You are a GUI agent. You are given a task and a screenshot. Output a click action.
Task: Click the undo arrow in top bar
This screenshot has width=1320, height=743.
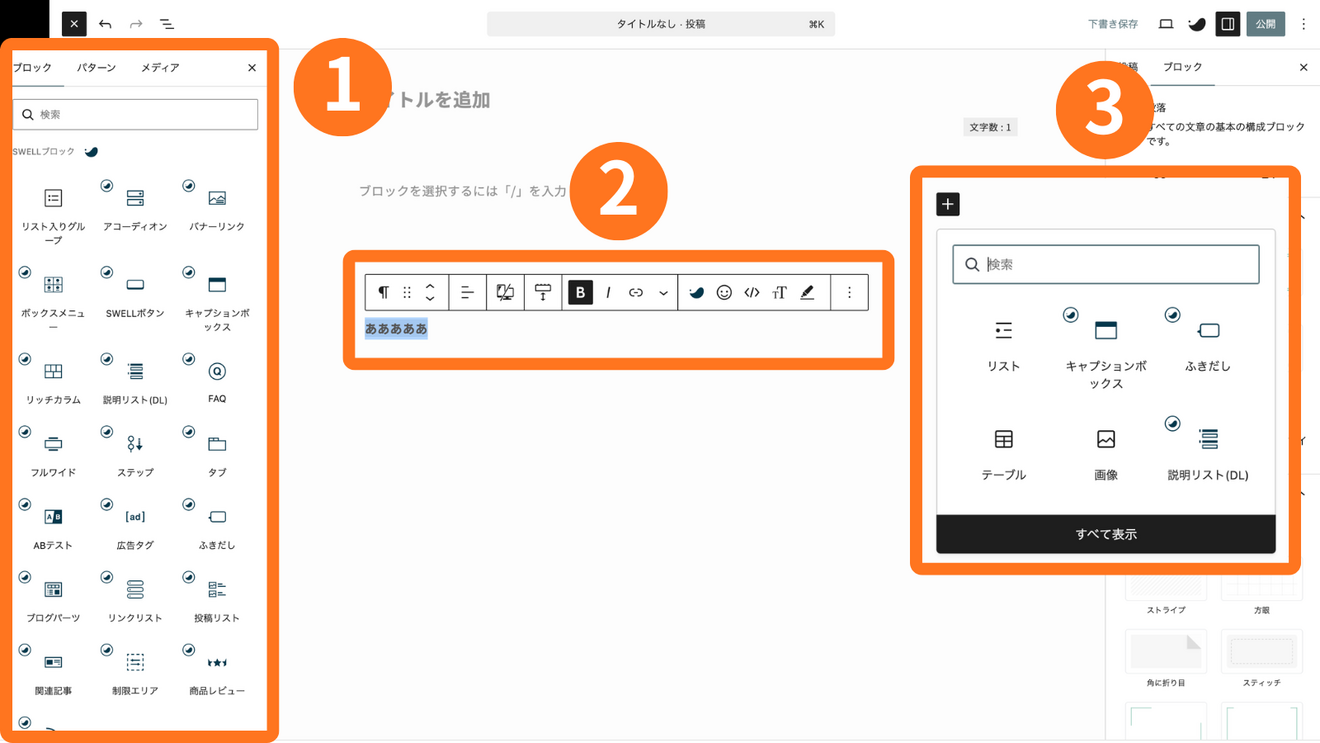[x=105, y=24]
